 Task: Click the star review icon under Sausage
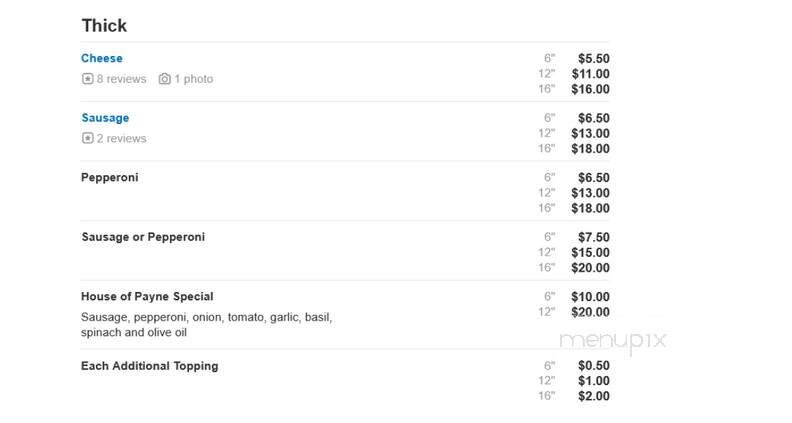pos(87,138)
